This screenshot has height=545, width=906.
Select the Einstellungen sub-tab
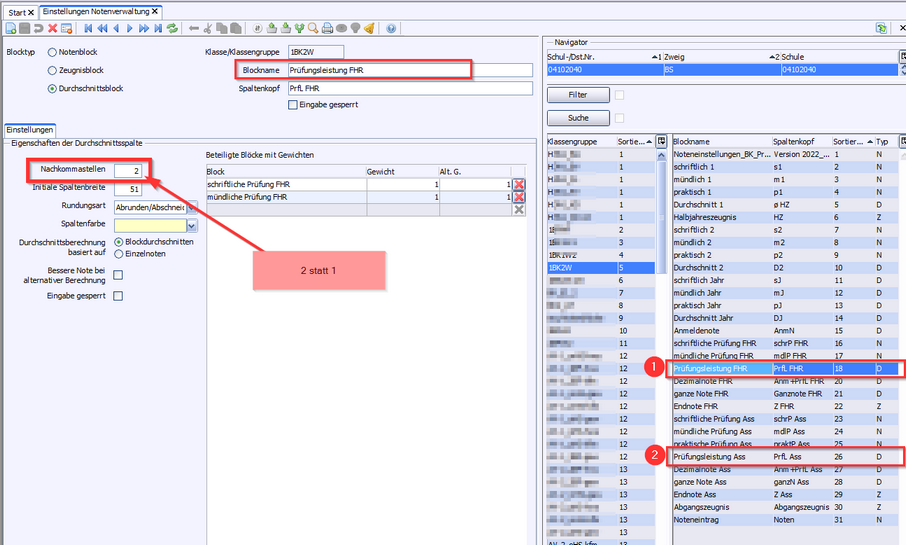pyautogui.click(x=30, y=130)
